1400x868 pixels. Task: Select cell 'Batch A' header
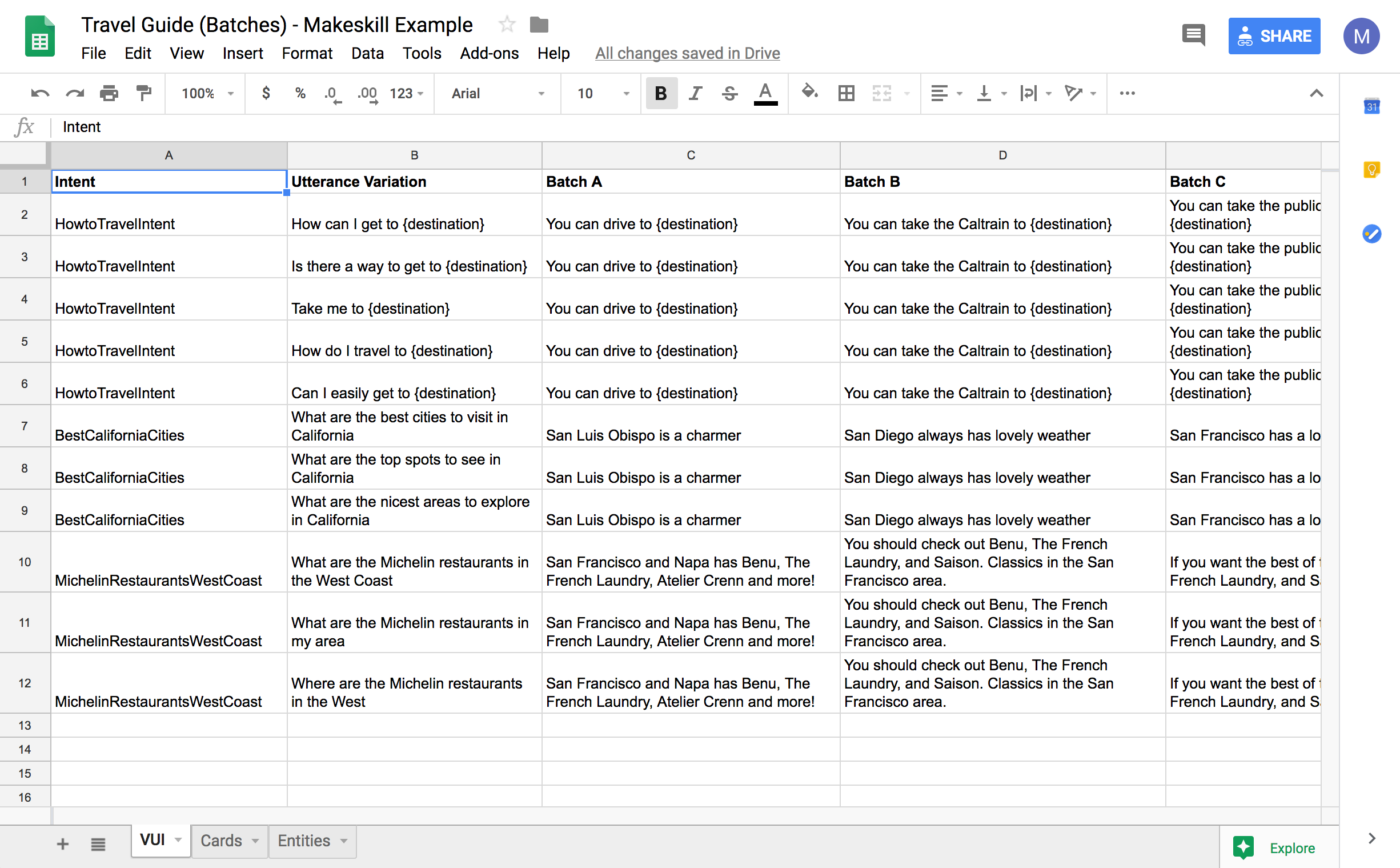point(691,181)
